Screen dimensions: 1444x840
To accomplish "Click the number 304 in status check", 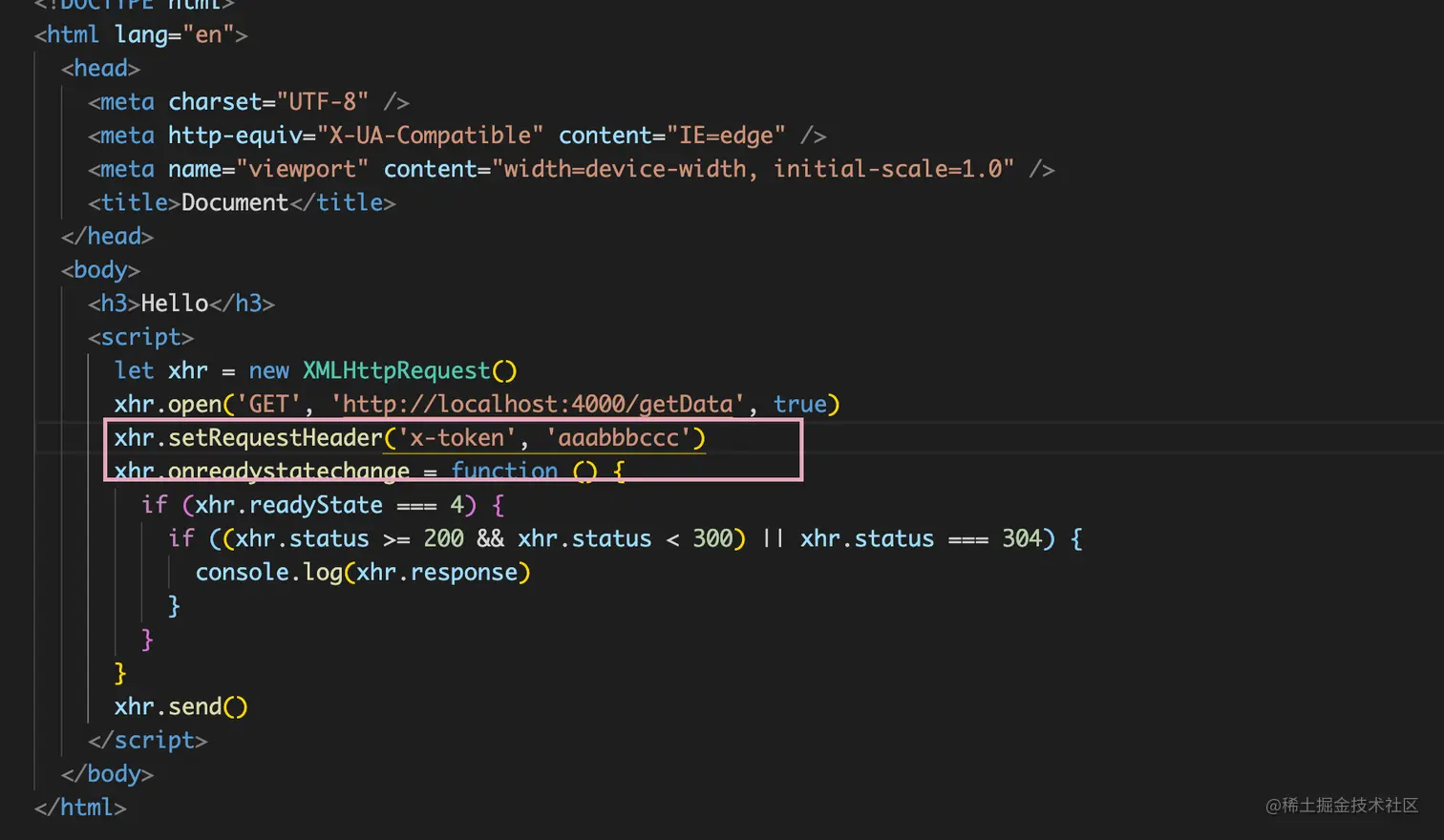I will 1021,539.
